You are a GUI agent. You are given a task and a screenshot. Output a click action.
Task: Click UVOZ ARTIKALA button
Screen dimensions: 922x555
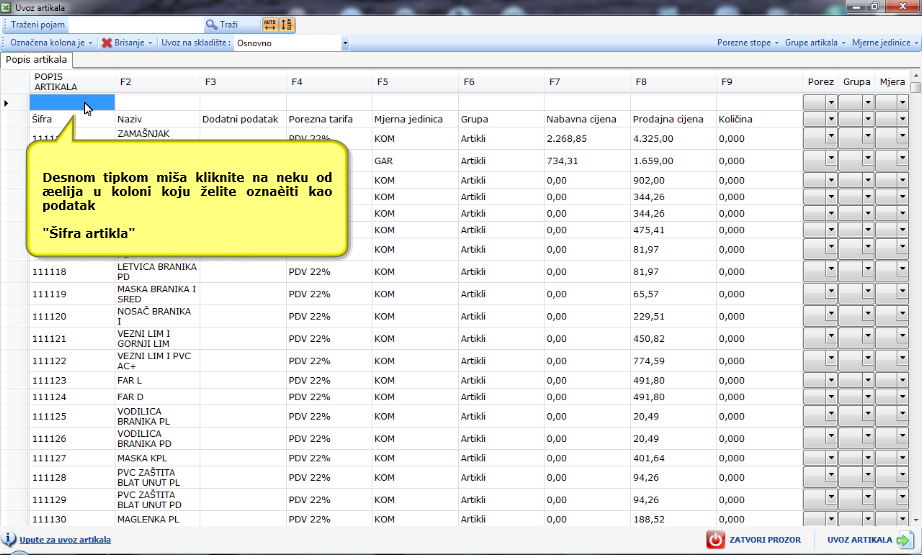(870, 540)
